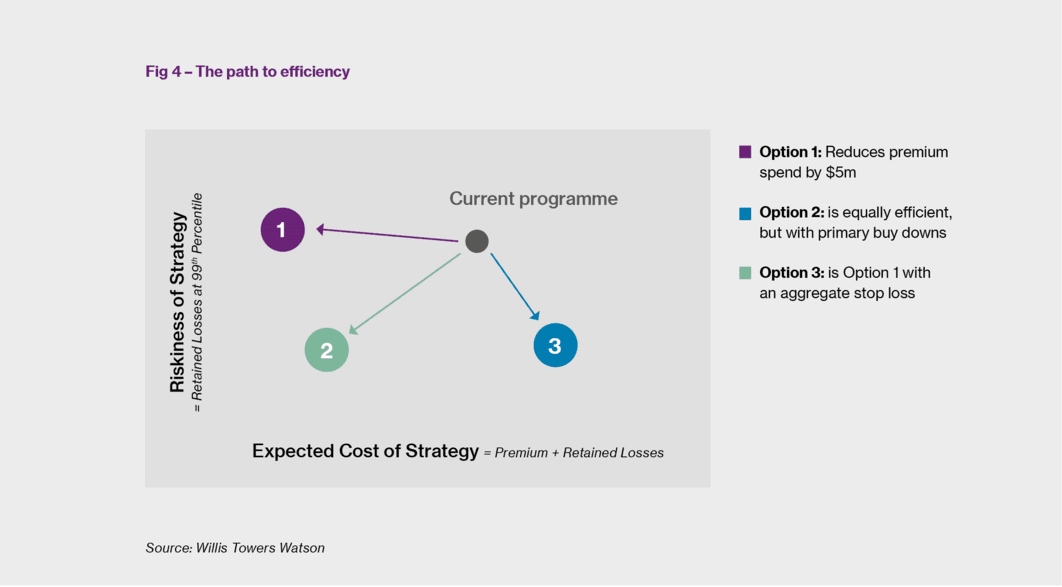This screenshot has height=587, width=1062.
Task: Click the green circle numbered 2
Action: point(326,350)
